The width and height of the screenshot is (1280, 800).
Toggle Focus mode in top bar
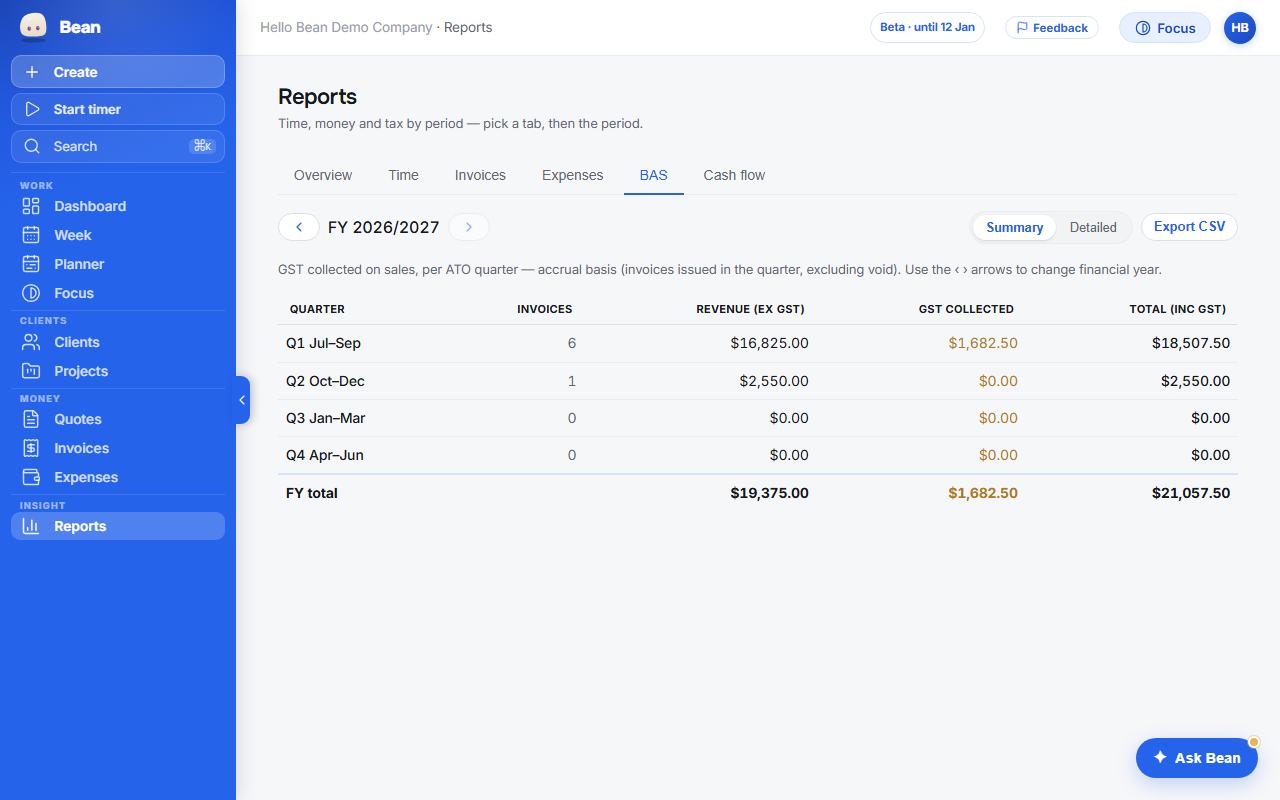tap(1165, 28)
